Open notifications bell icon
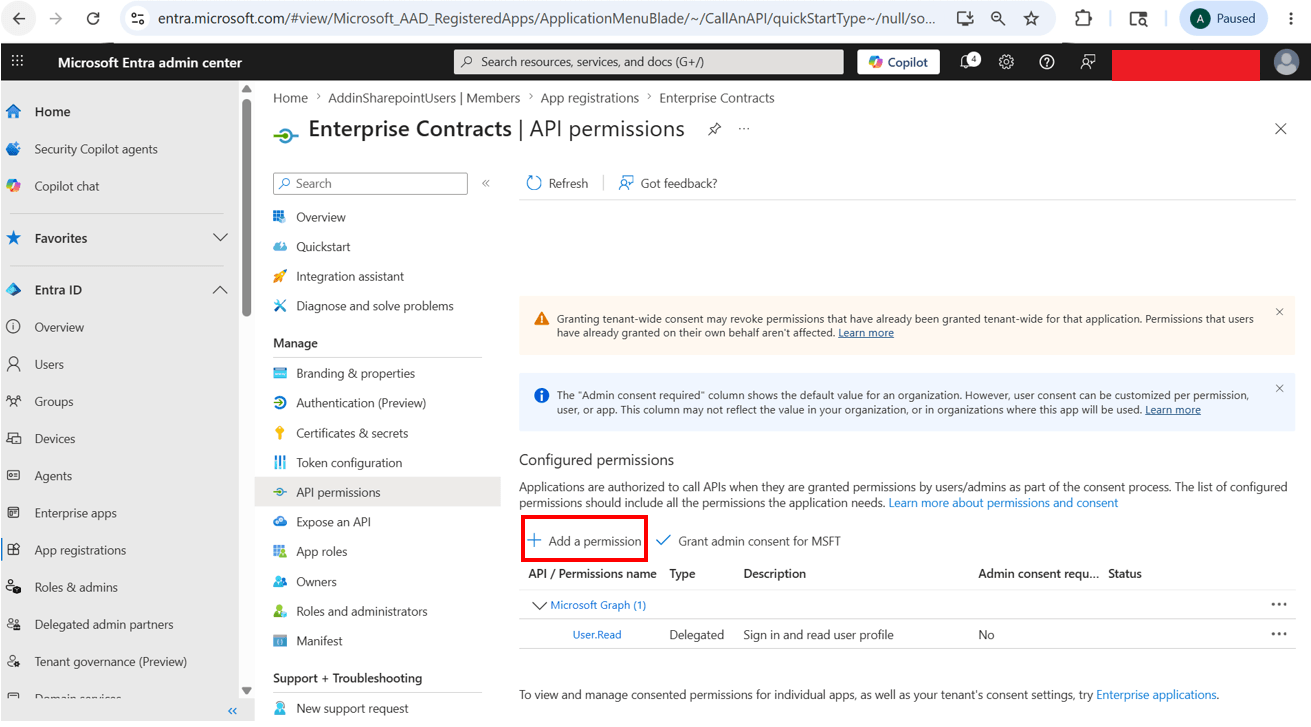Screen dimensions: 1311x727 (x=968, y=62)
